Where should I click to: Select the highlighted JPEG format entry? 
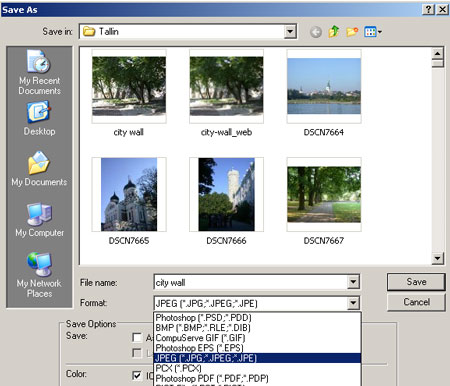tap(257, 358)
